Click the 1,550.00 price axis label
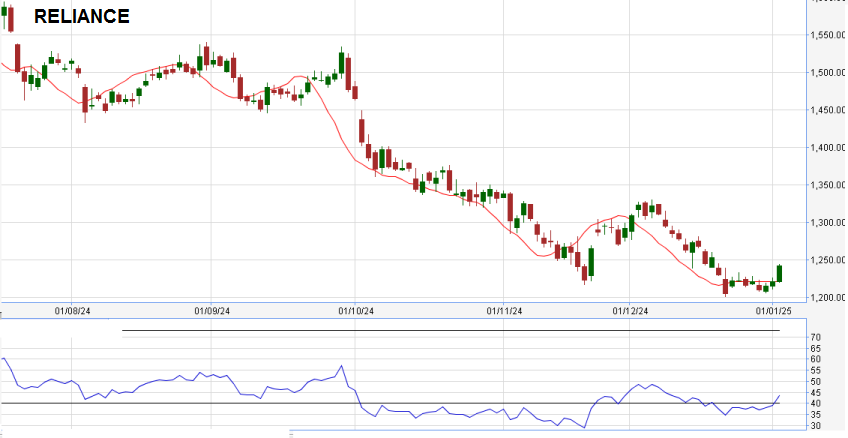This screenshot has width=848, height=438. [x=828, y=35]
